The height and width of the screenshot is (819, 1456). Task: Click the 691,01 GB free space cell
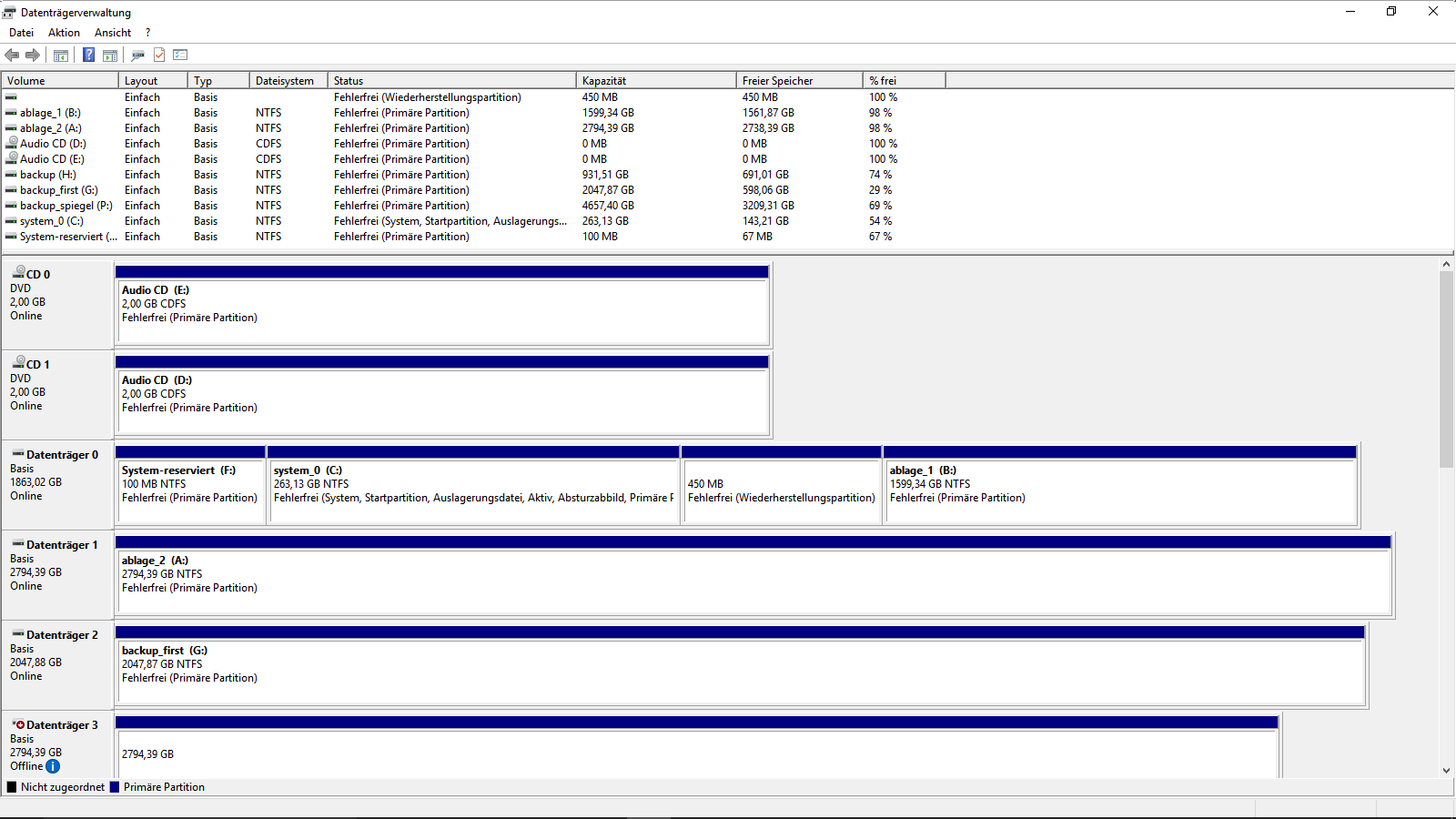coord(765,175)
